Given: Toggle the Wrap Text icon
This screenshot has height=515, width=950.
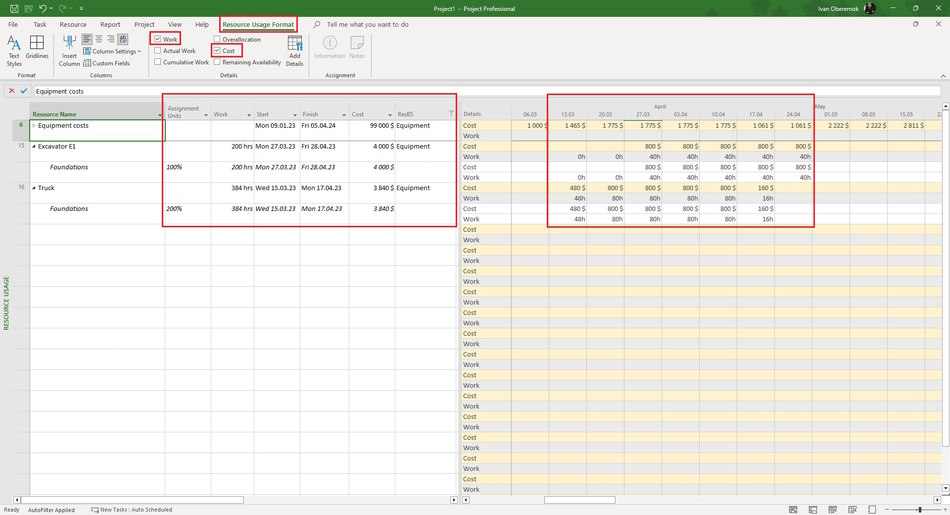Looking at the screenshot, I should coord(122,39).
